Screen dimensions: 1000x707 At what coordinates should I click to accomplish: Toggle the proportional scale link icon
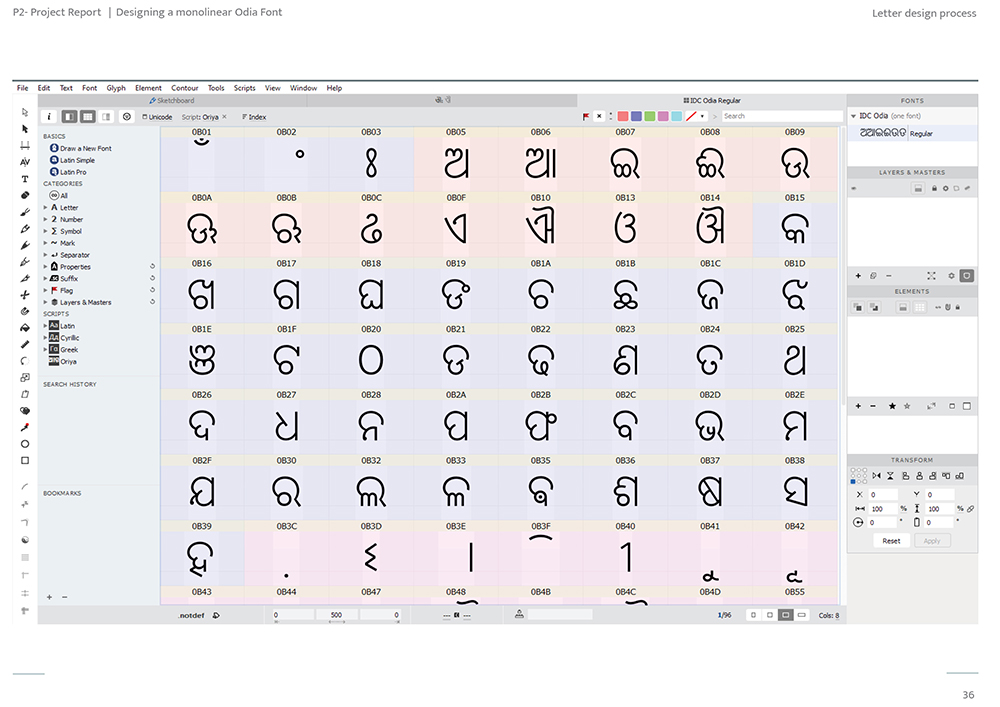click(x=970, y=509)
